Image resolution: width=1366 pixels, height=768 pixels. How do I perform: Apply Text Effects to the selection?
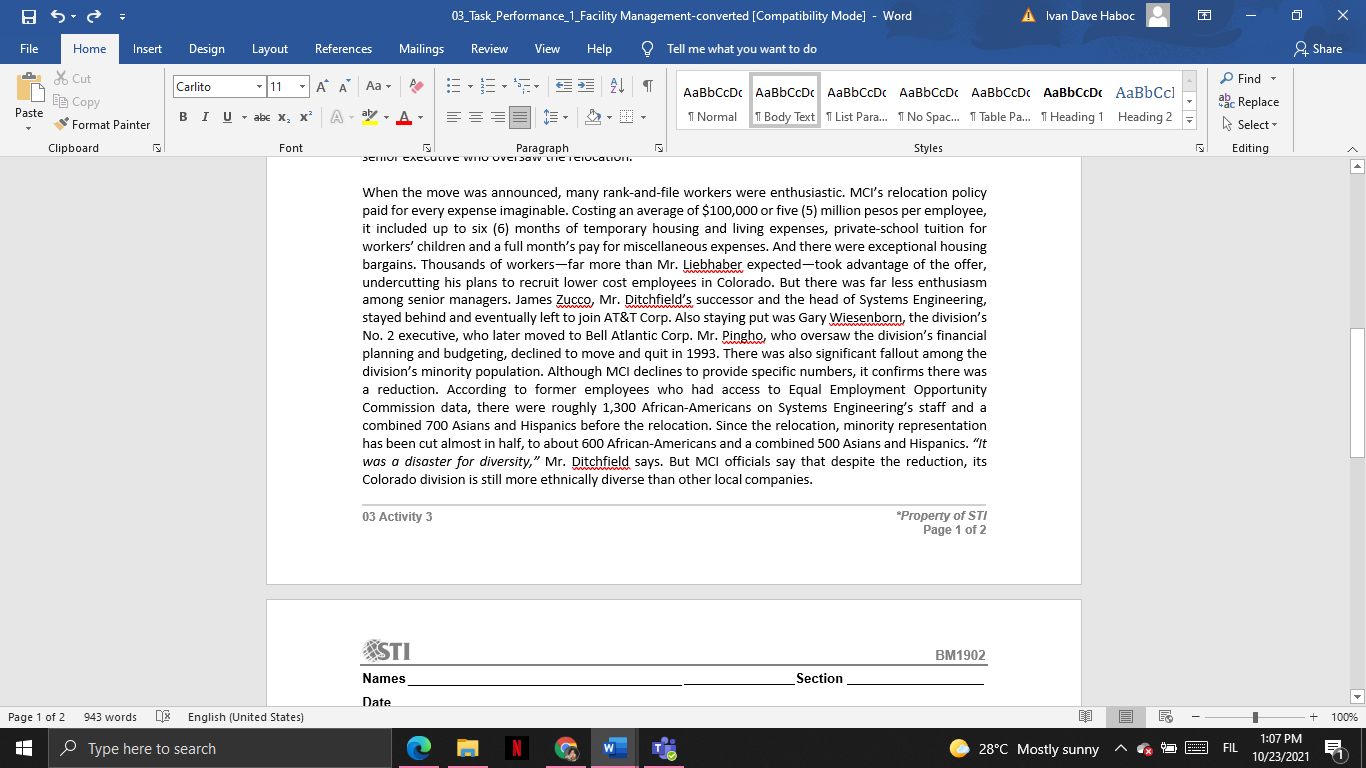click(337, 117)
